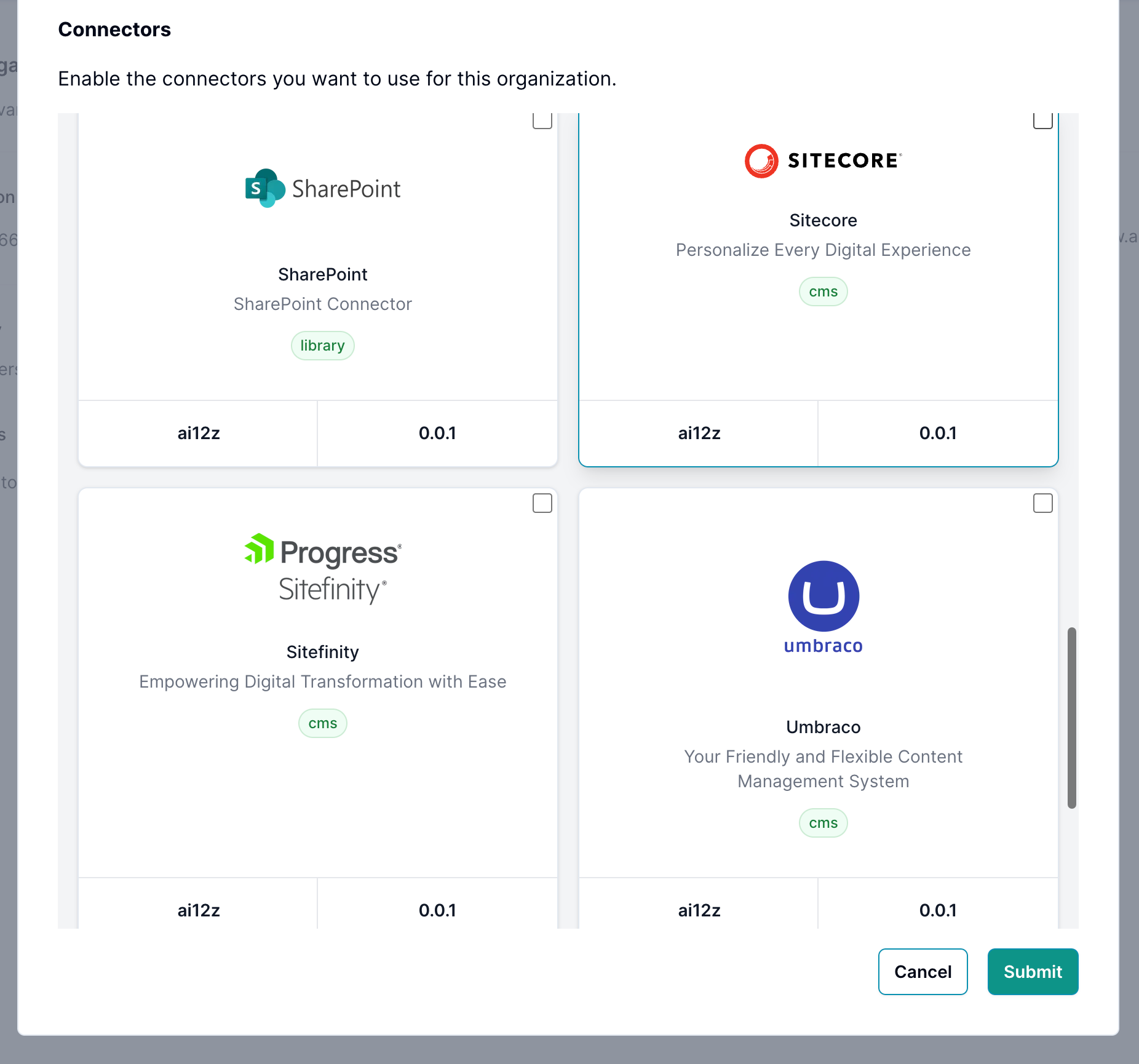Select the Sitefinity card title
1139x1064 pixels.
click(322, 652)
